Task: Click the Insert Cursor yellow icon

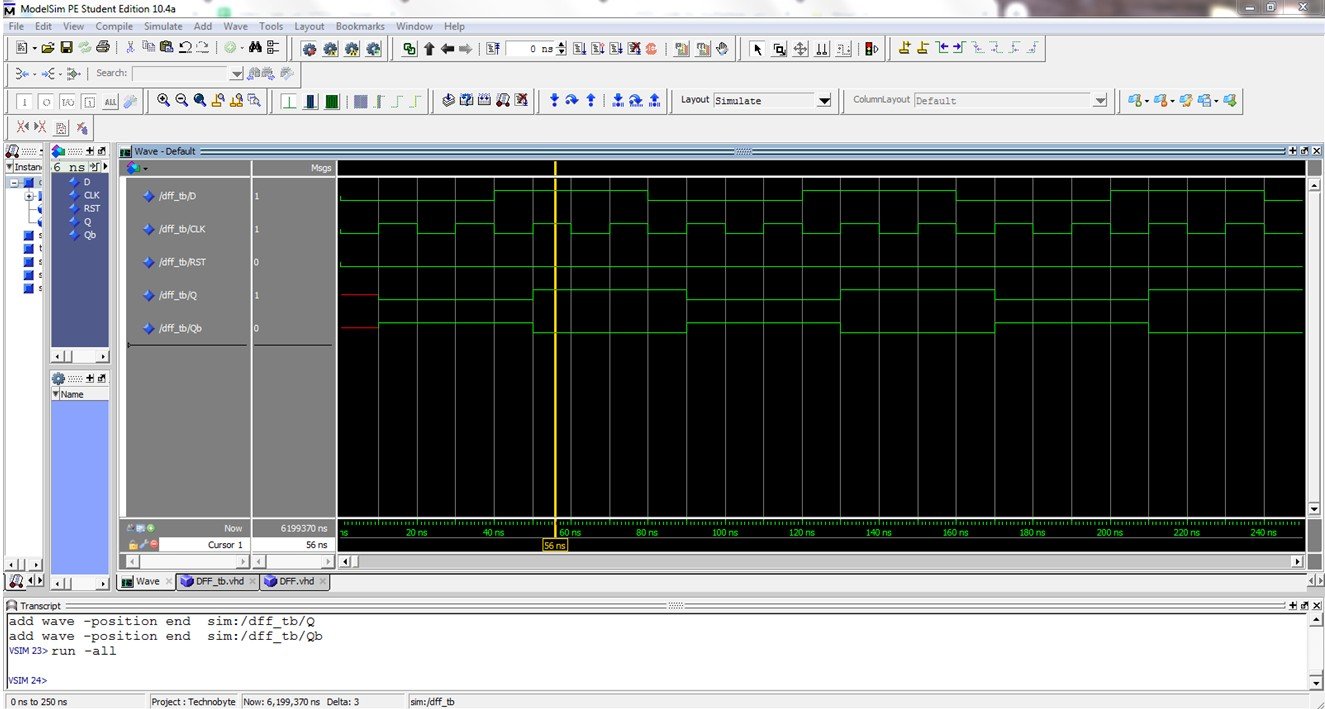Action: (x=904, y=48)
